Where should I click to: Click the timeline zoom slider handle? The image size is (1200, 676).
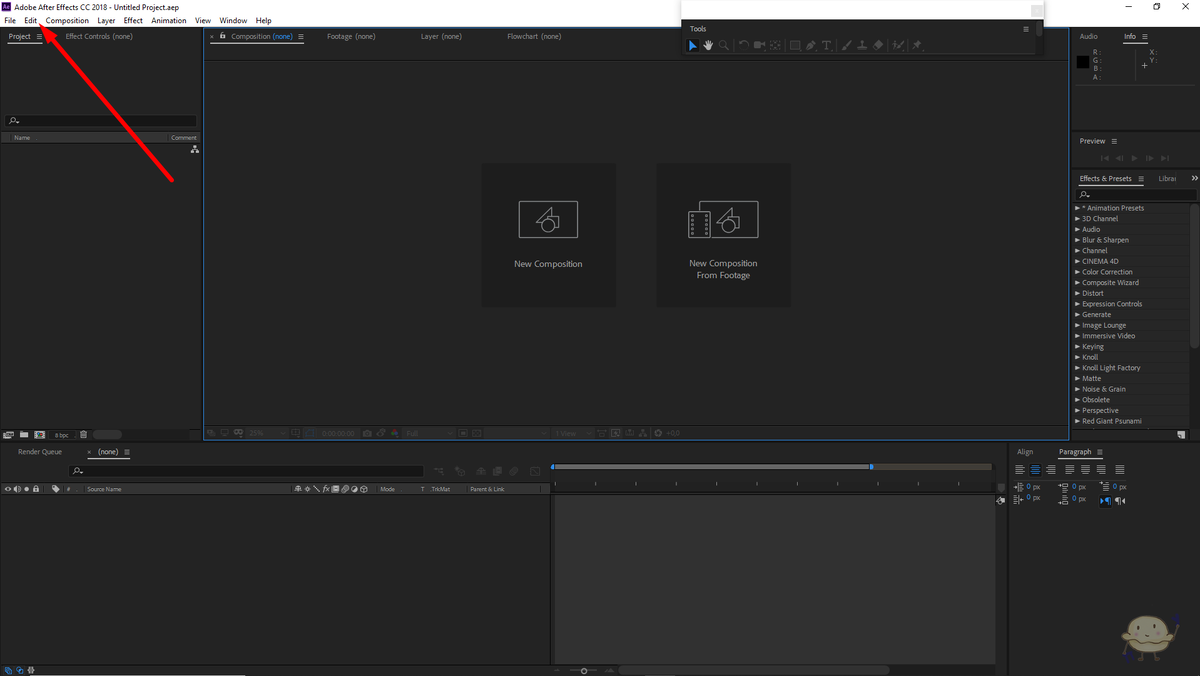coord(584,670)
